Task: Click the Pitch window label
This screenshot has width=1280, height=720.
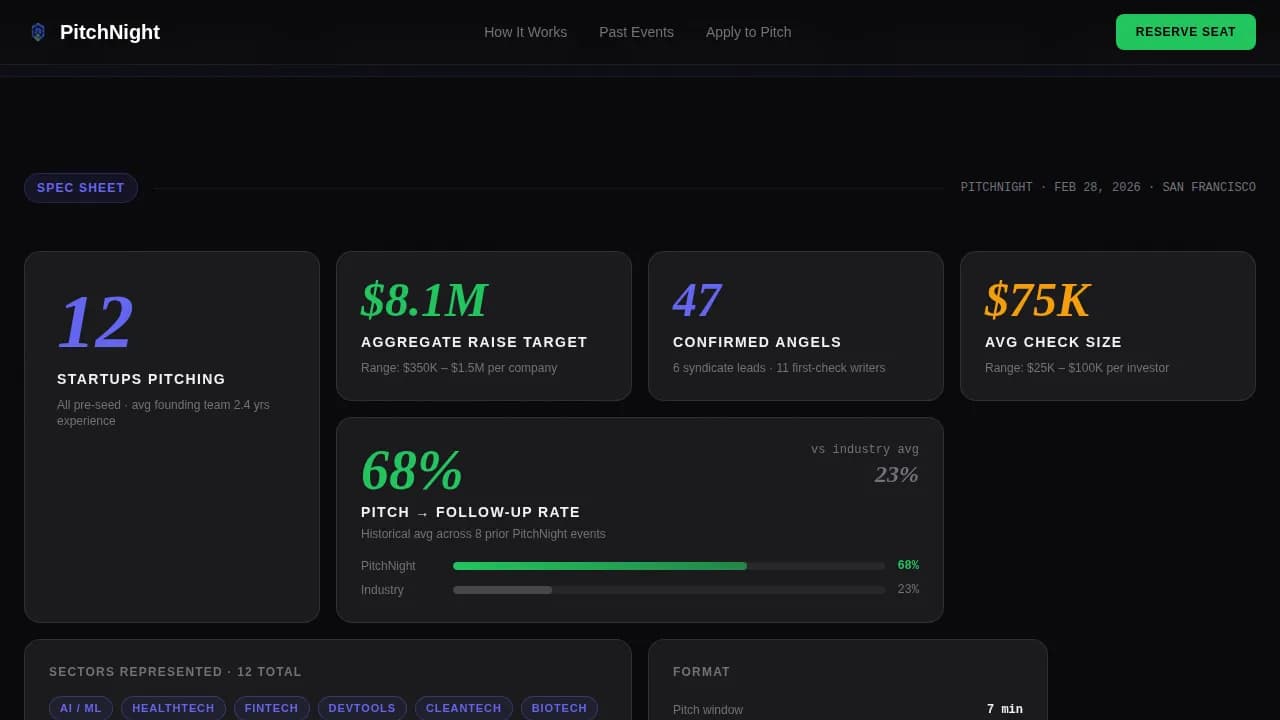Action: click(708, 710)
